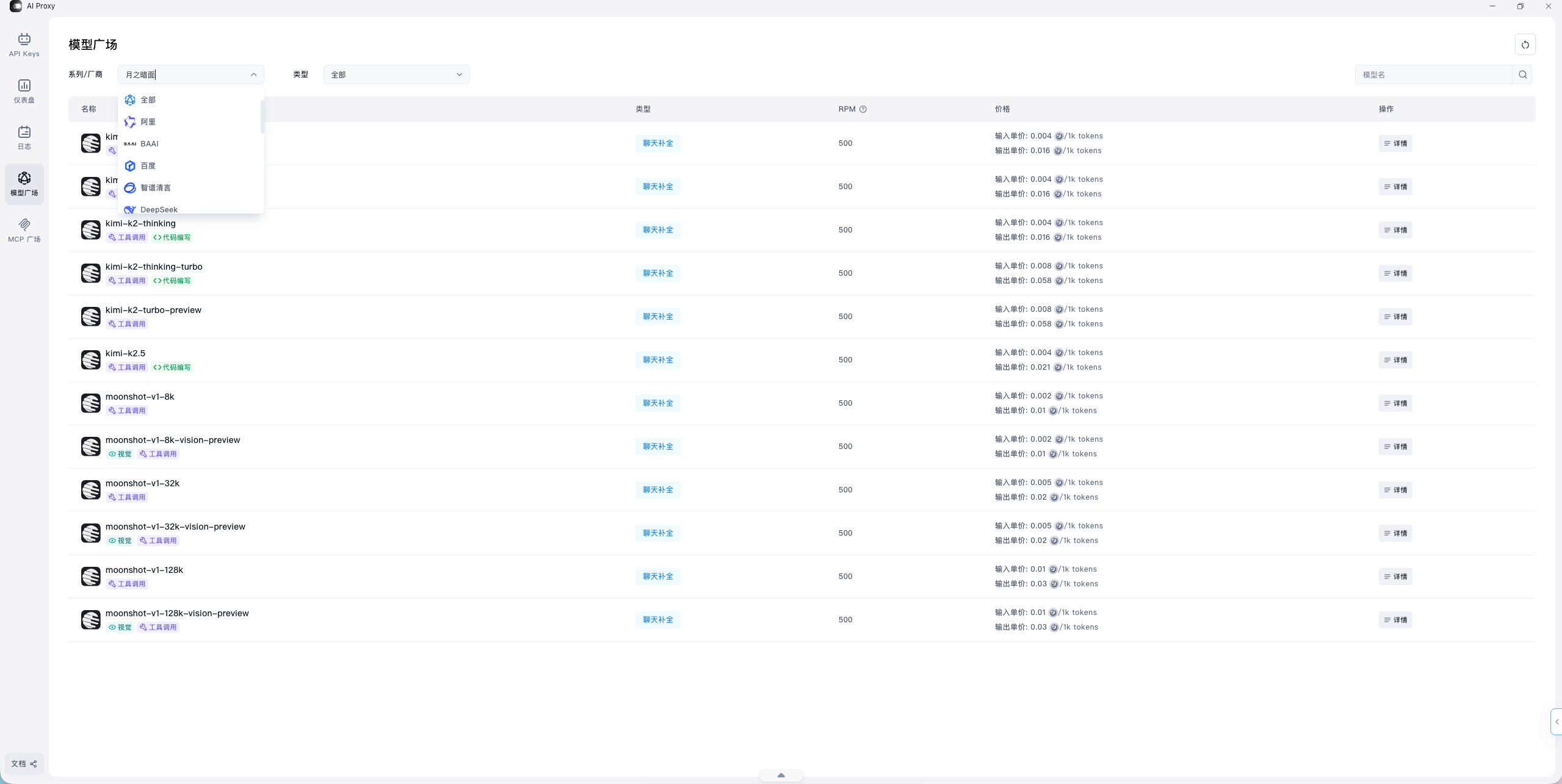The image size is (1562, 784).
Task: Open the 日志 logs page
Action: tap(24, 138)
